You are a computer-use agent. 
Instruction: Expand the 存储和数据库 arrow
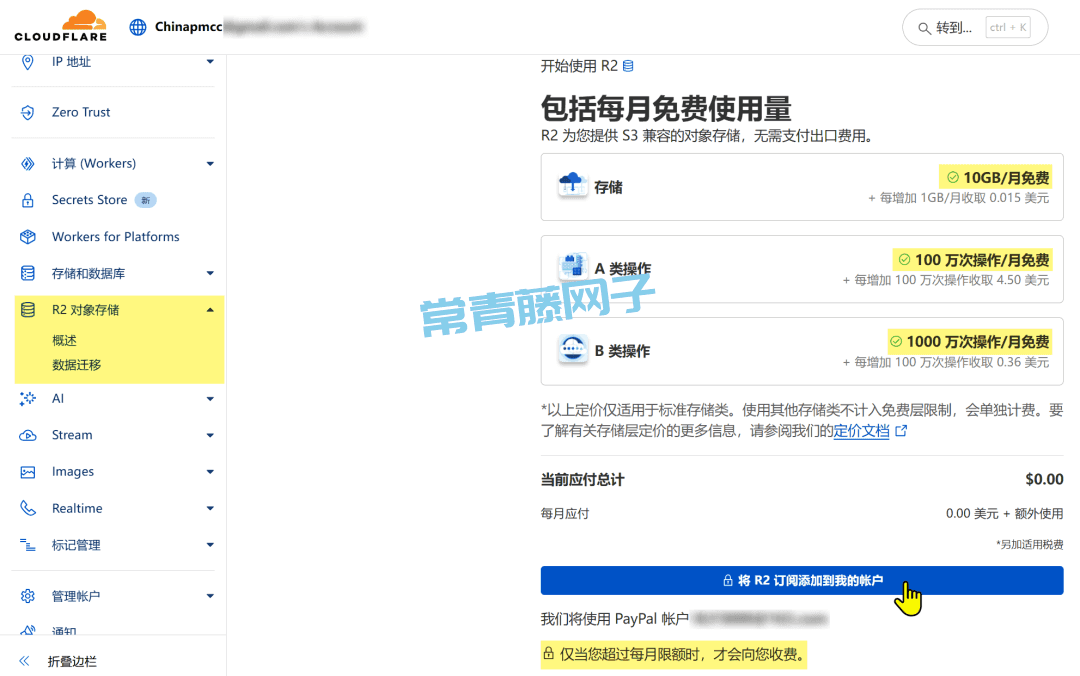point(210,274)
